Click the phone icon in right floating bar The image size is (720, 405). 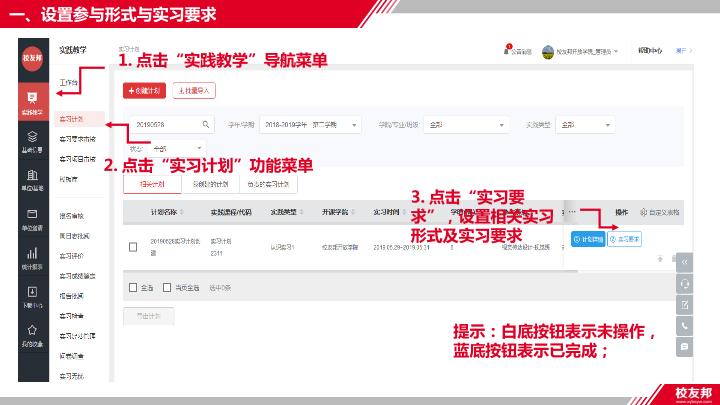pyautogui.click(x=685, y=325)
